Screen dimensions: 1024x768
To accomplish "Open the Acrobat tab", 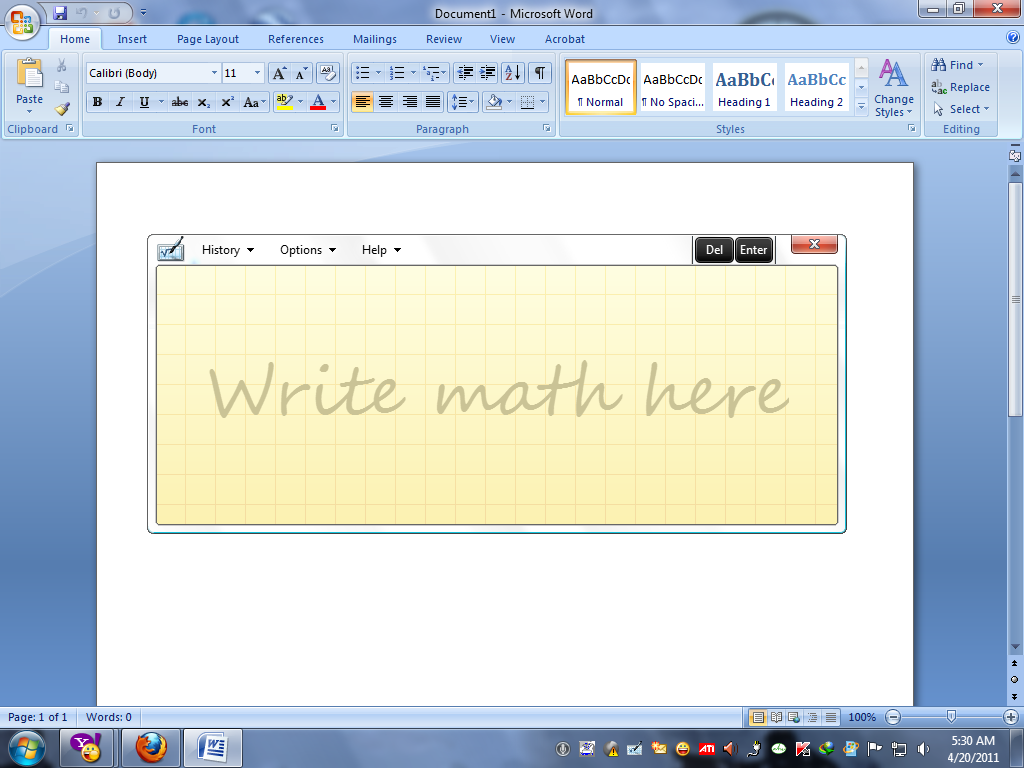I will click(565, 39).
